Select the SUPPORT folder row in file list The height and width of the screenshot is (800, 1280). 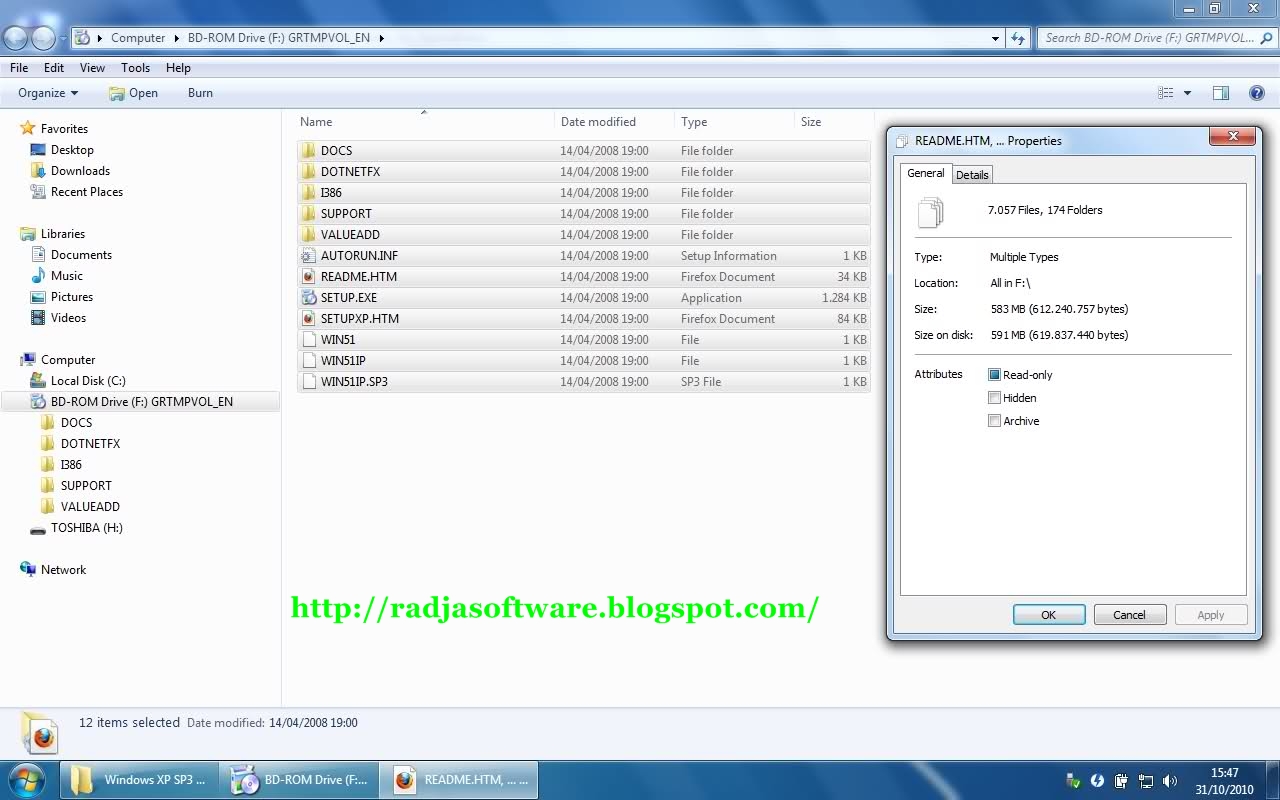[583, 214]
